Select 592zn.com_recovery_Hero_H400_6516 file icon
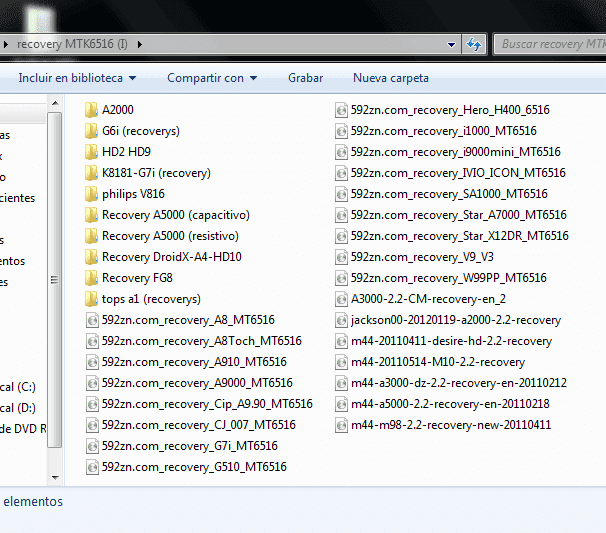Image resolution: width=606 pixels, height=533 pixels. point(341,110)
